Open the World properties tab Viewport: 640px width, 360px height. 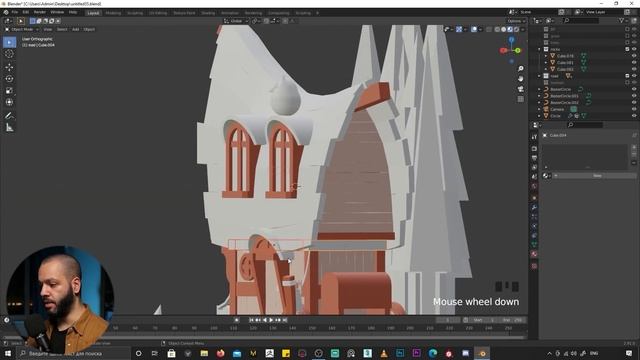(534, 186)
